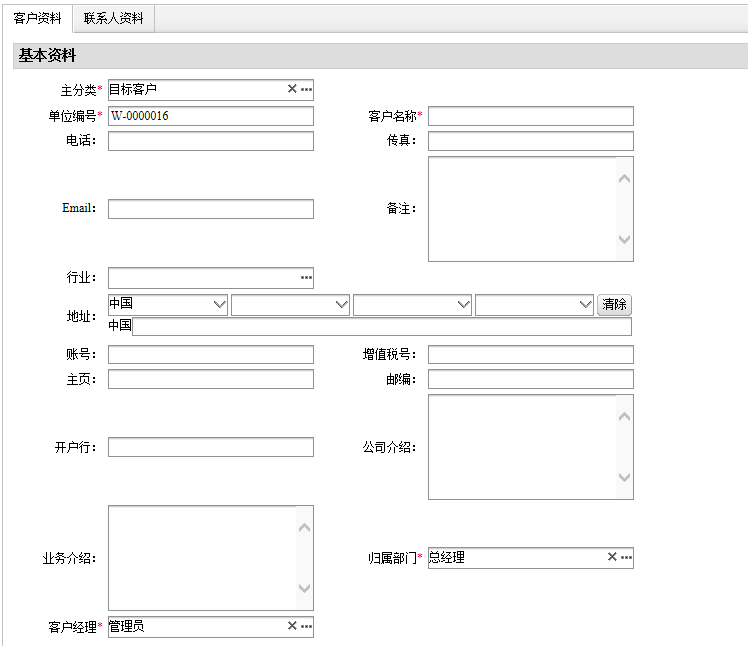
Task: Clear the 主分类 field with its X icon
Action: pyautogui.click(x=292, y=89)
